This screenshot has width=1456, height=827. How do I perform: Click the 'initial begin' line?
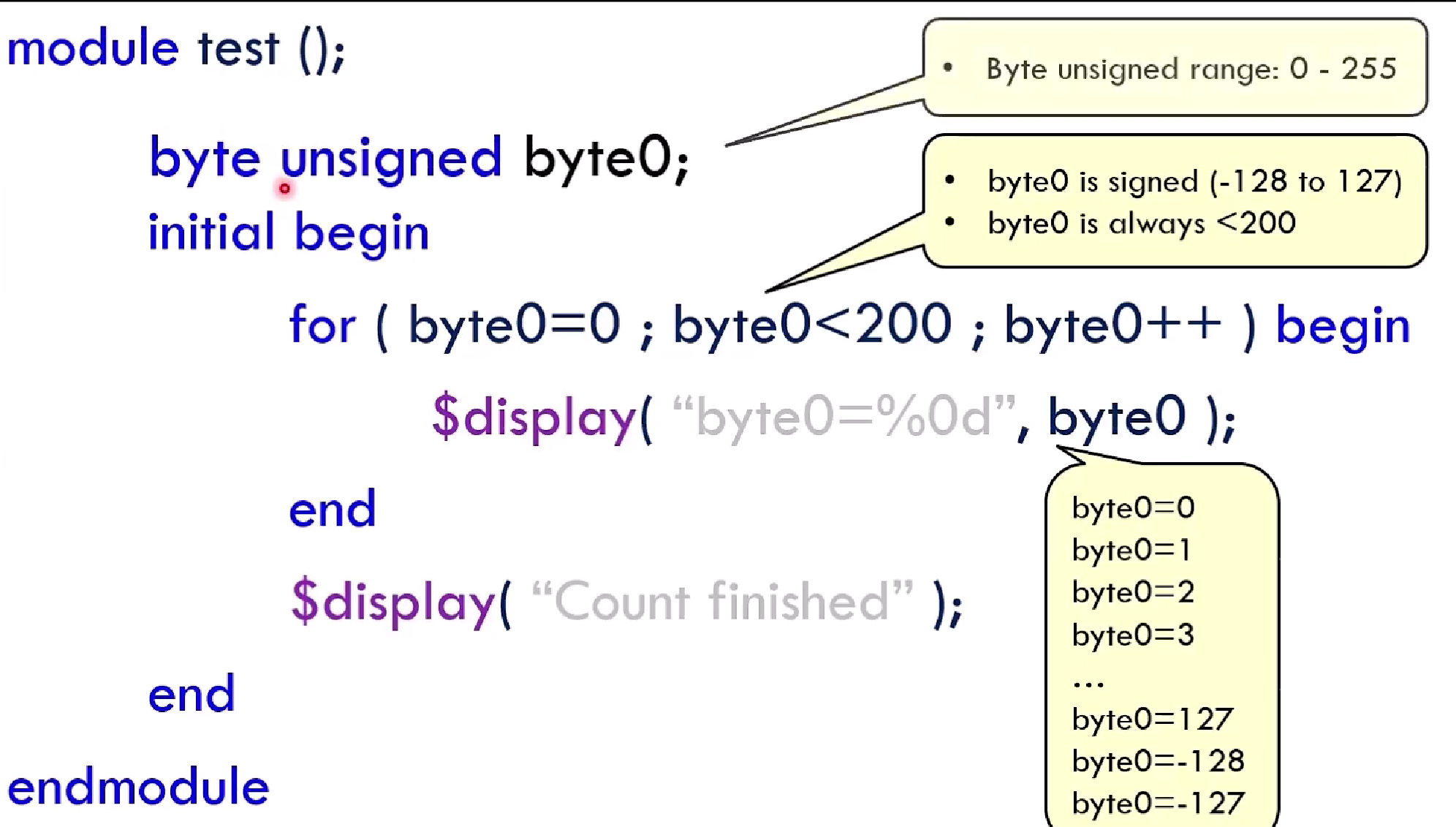coord(288,233)
